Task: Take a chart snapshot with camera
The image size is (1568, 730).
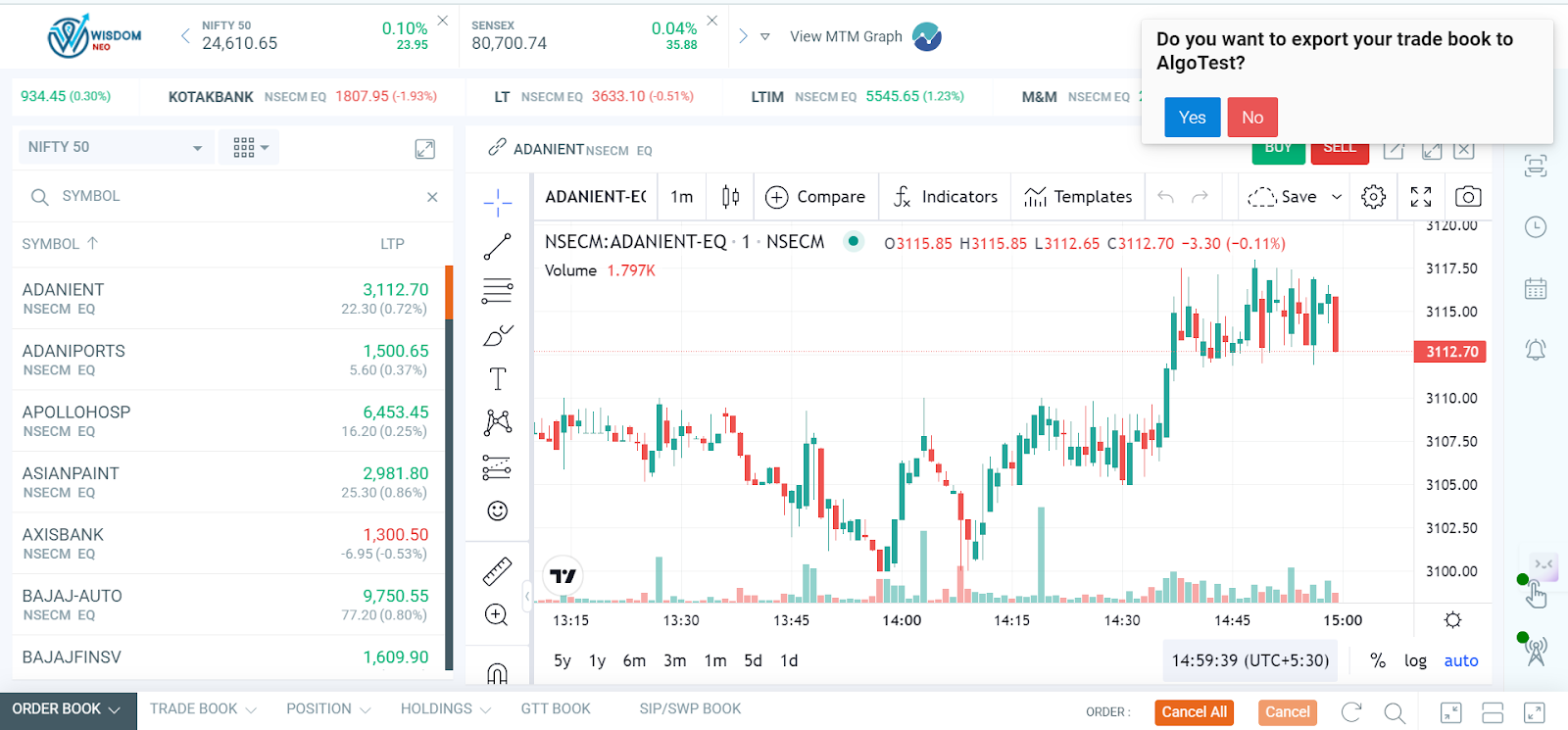Action: coord(1468,197)
